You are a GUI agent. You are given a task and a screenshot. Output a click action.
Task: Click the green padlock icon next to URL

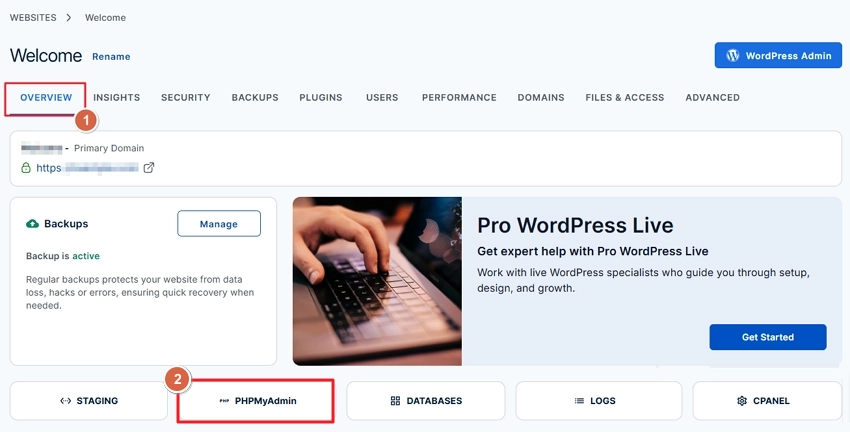25,168
